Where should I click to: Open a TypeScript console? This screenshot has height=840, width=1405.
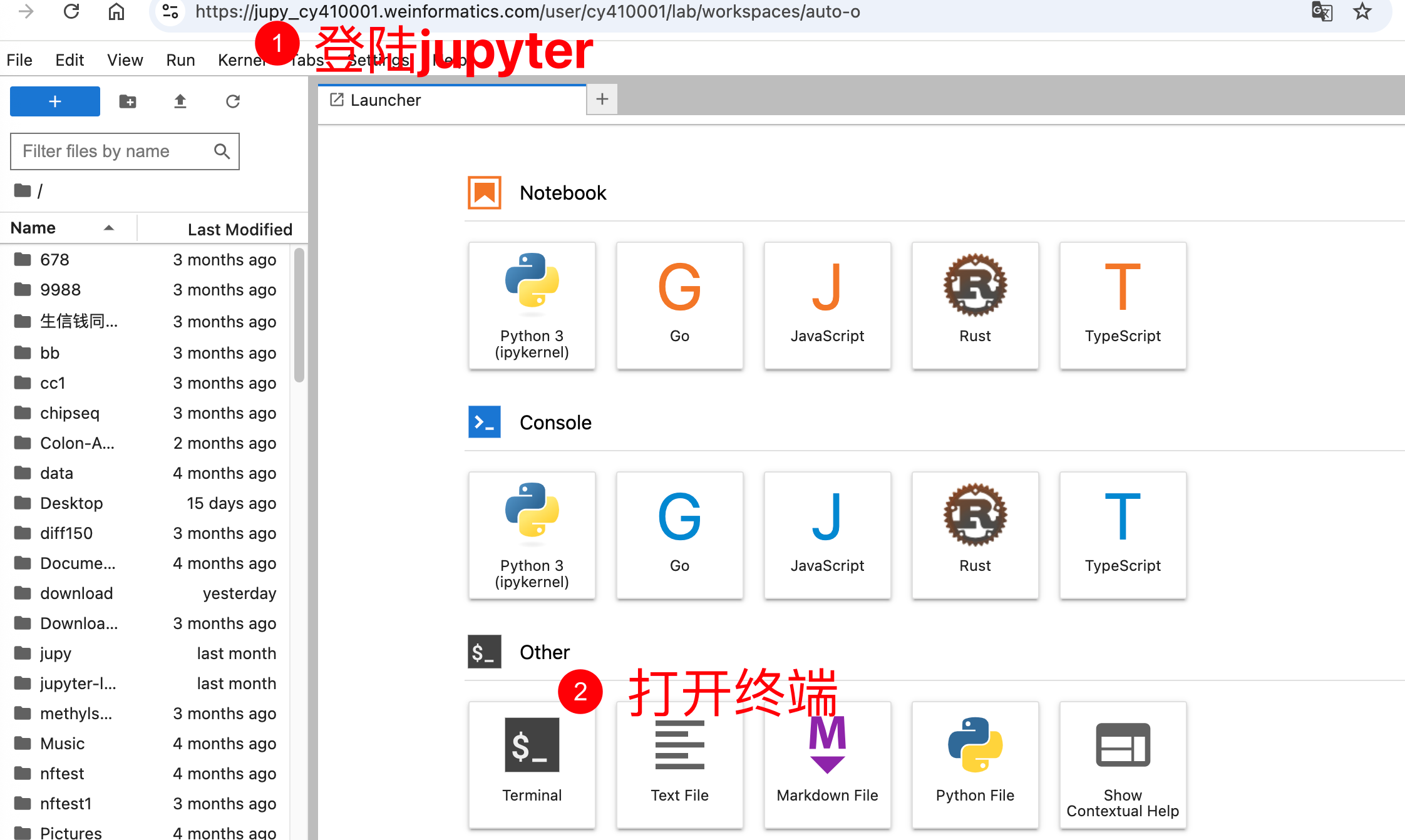tap(1123, 535)
